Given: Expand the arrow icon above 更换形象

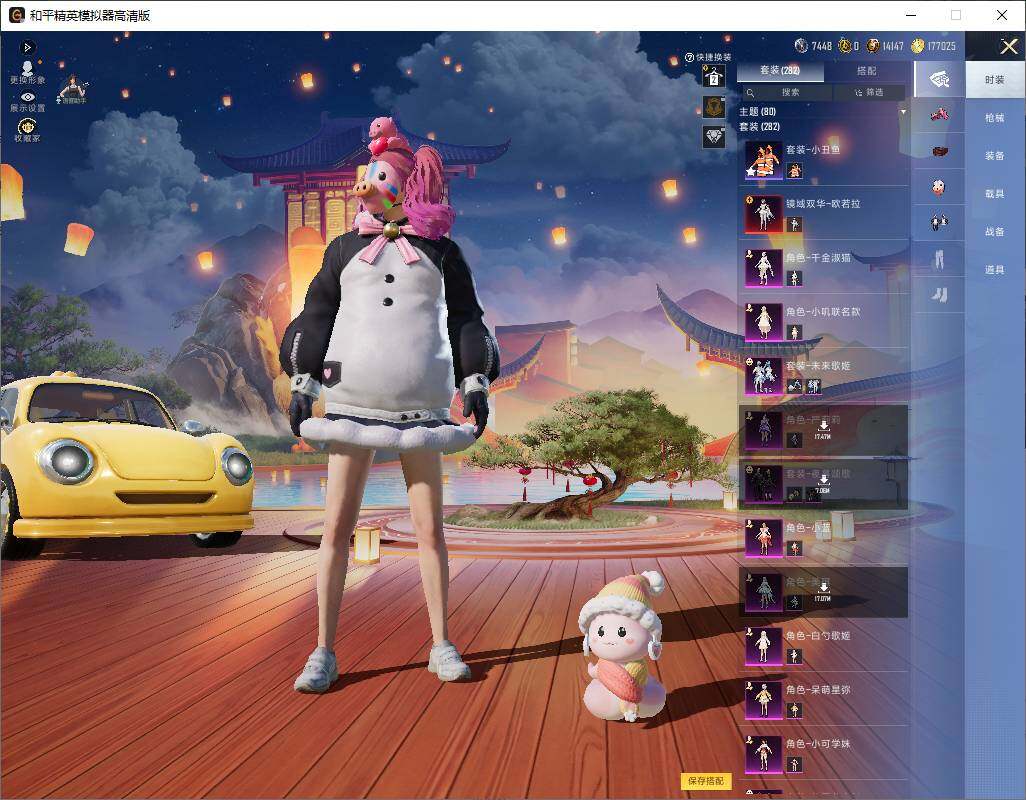Looking at the screenshot, I should pyautogui.click(x=27, y=47).
